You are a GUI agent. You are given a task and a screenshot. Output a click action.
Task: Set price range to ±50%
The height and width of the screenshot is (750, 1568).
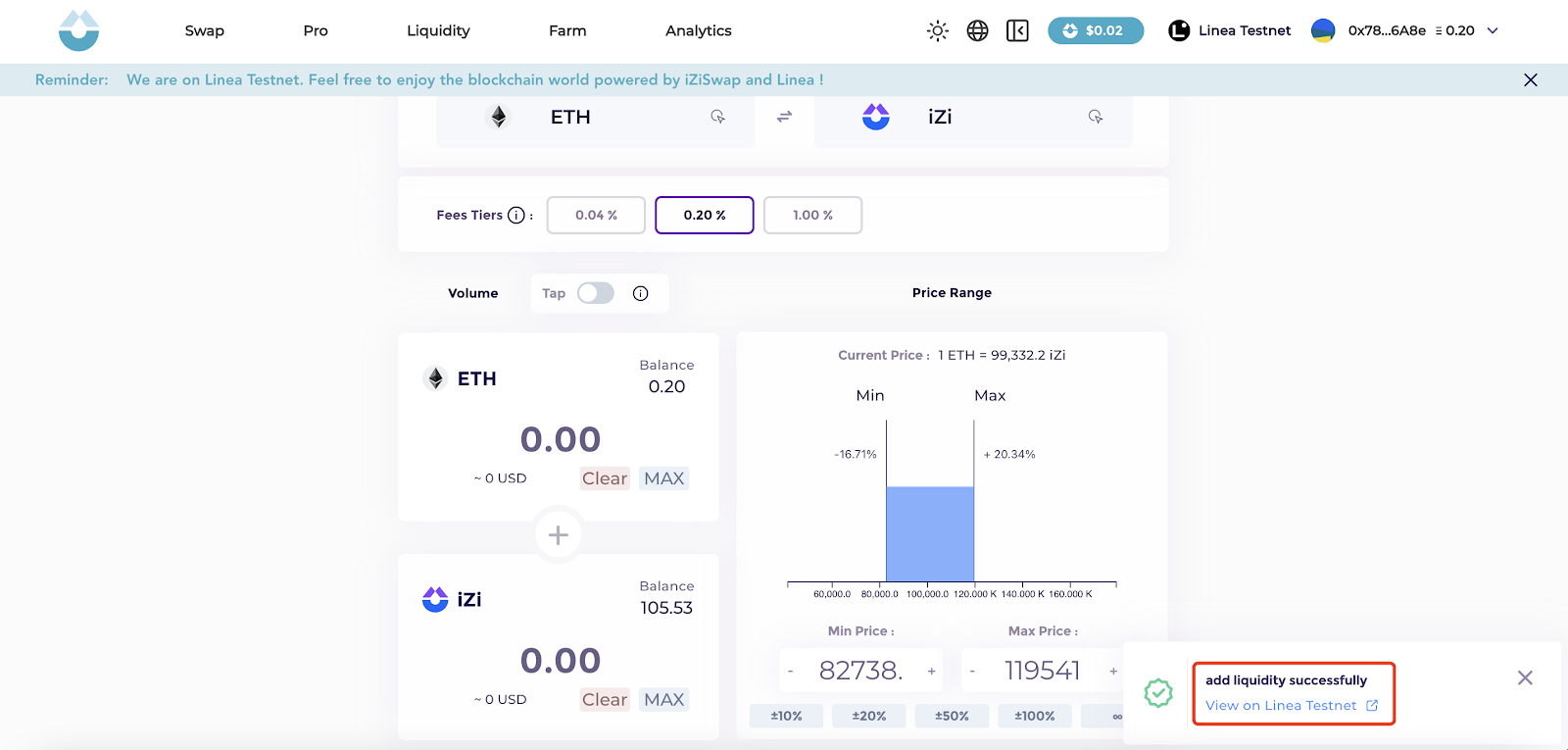(x=952, y=716)
